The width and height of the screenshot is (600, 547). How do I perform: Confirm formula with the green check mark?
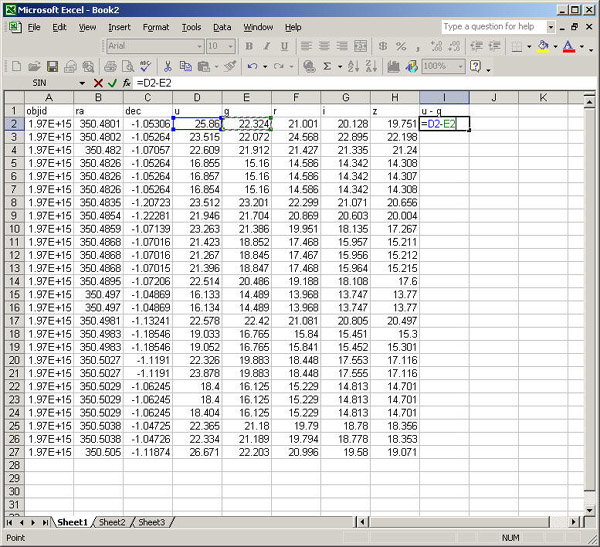(x=112, y=83)
